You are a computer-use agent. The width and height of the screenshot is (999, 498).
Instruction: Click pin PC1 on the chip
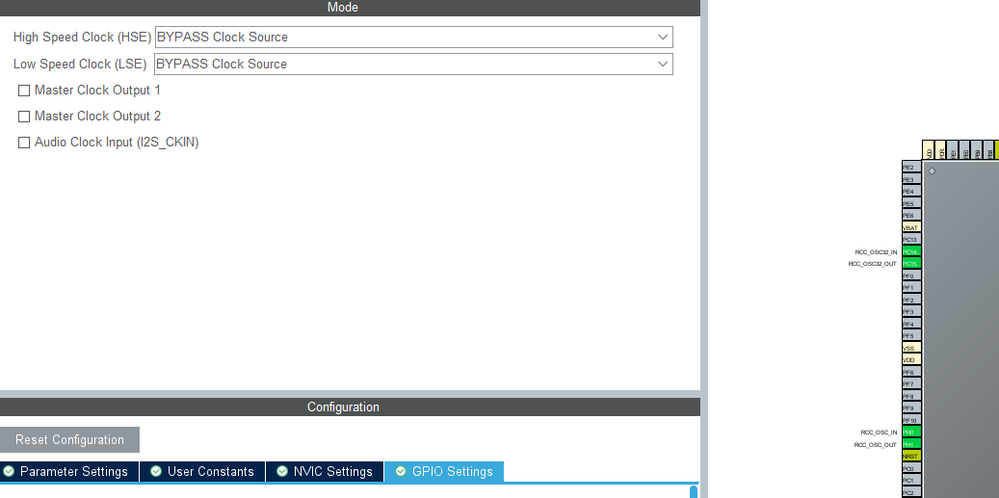(x=912, y=480)
